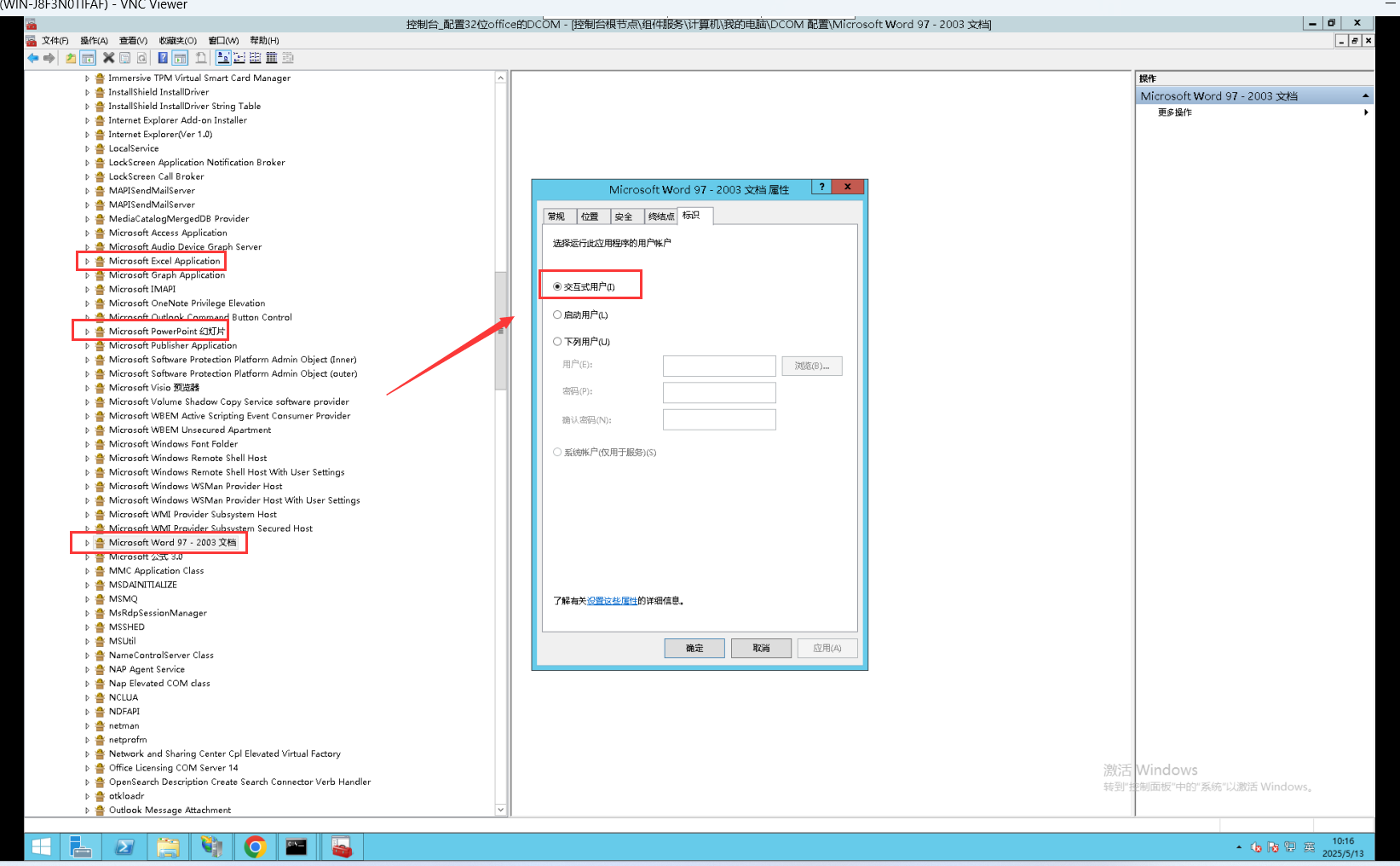Image resolution: width=1400 pixels, height=866 pixels.
Task: Click the Action Center flag tray icon
Action: (x=1273, y=847)
